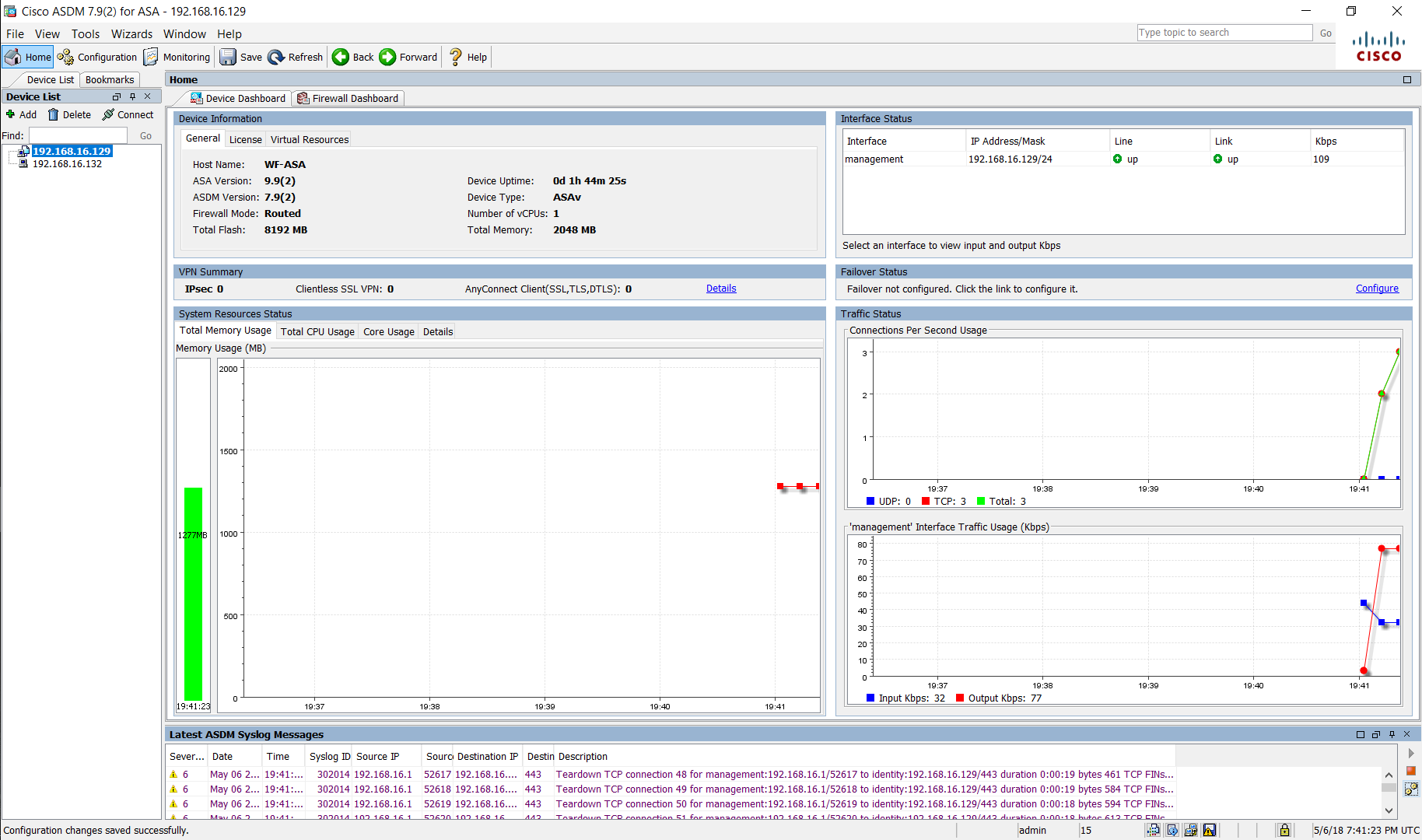Refresh the ASDM data
Screen dimensions: 1422x840
296,57
